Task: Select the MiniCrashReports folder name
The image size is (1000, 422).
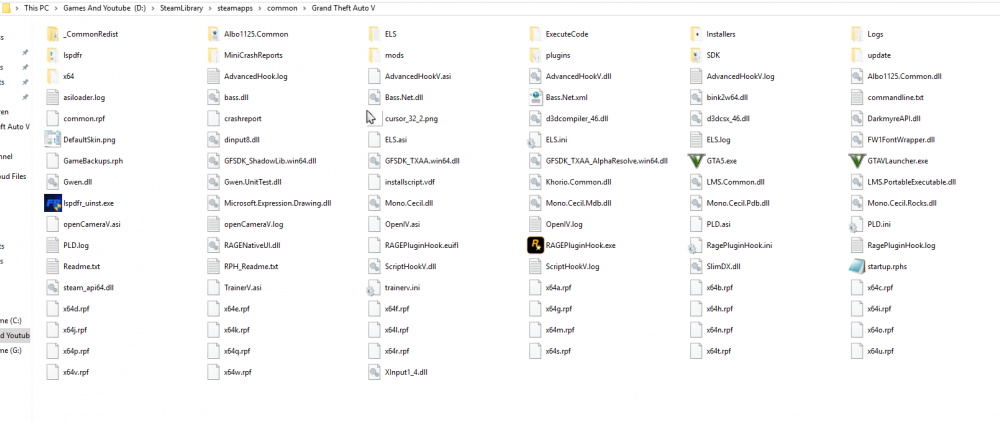Action: [x=253, y=55]
